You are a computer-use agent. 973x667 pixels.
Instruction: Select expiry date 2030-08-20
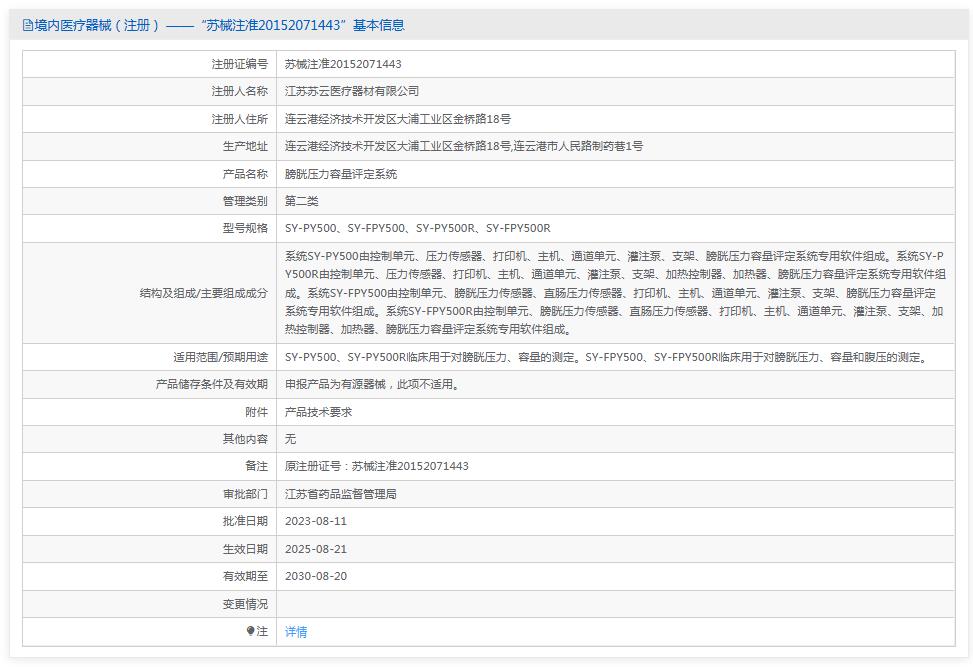316,576
